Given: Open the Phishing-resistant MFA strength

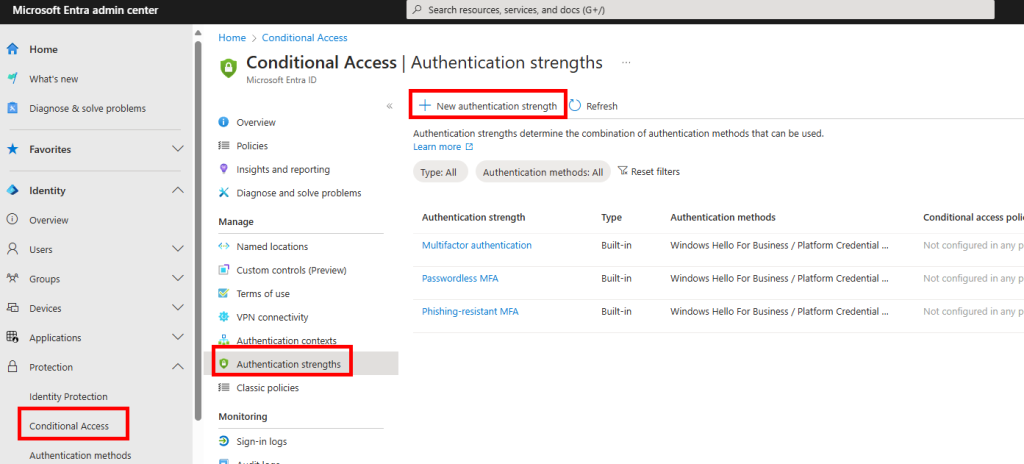Looking at the screenshot, I should 470,312.
